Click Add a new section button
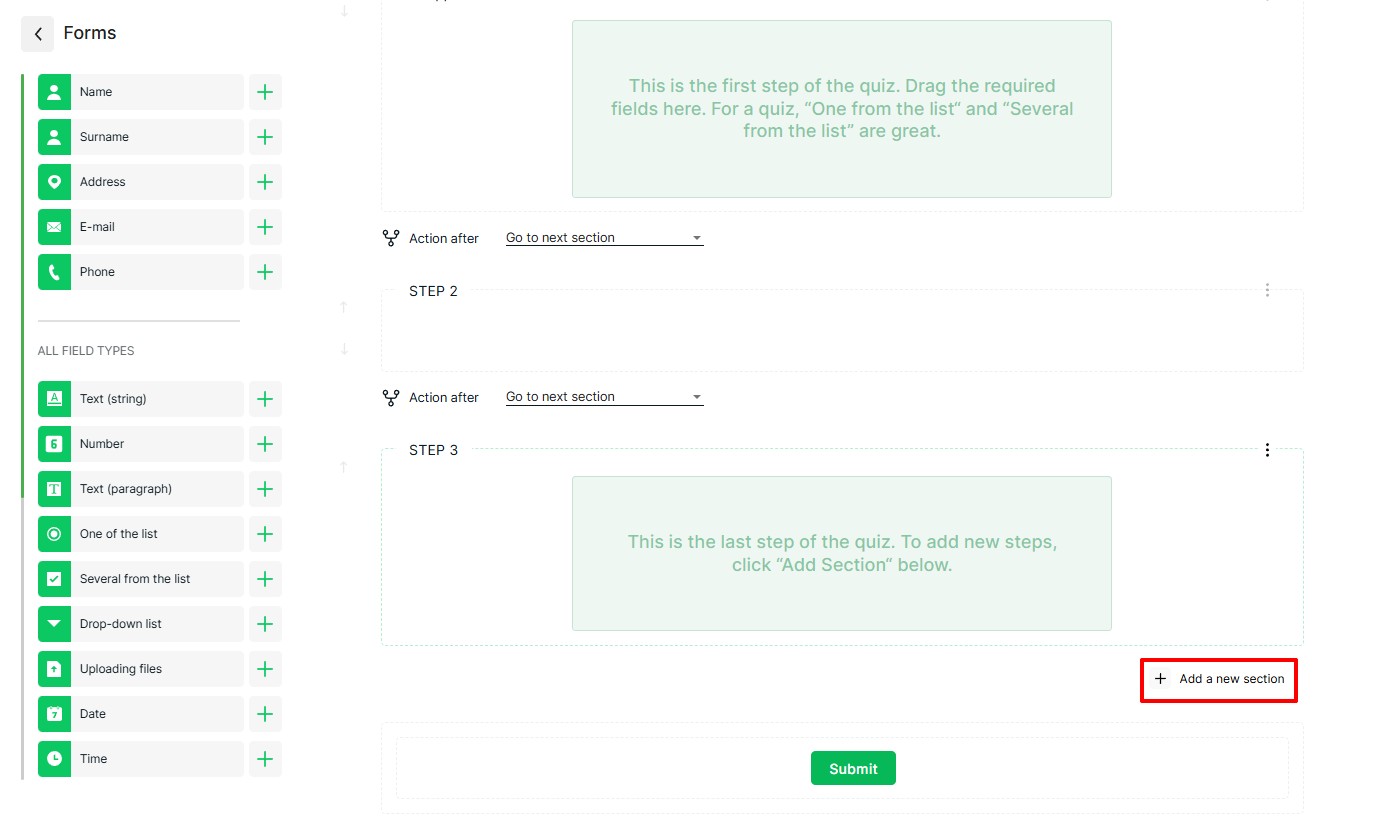 point(1219,679)
